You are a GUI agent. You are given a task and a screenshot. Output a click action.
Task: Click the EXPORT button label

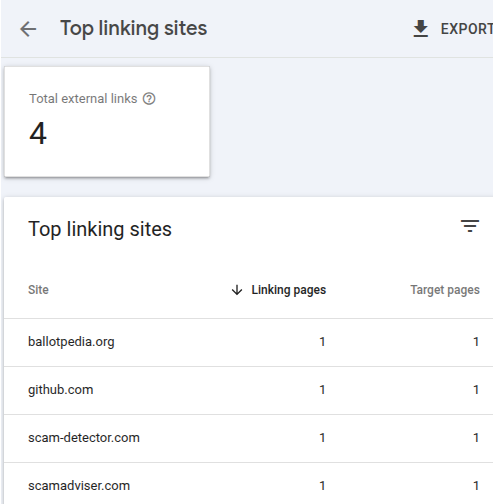click(467, 29)
